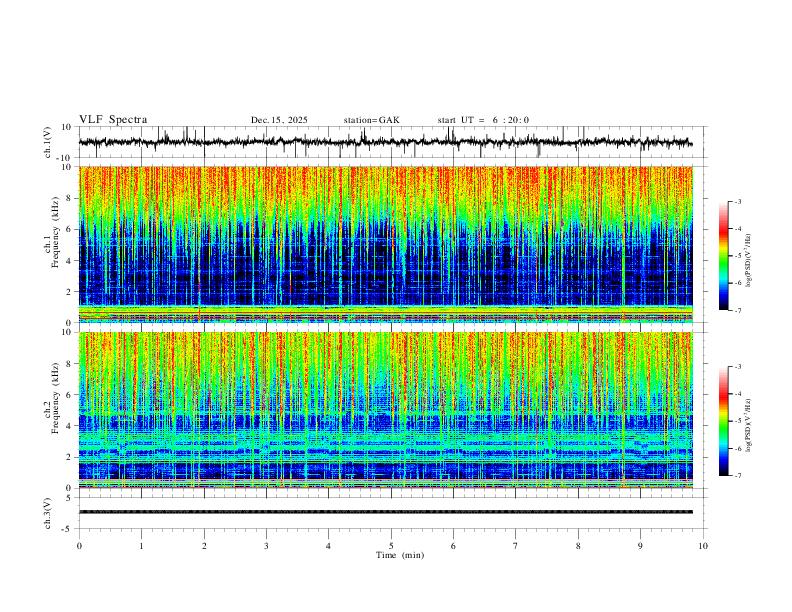Viewport: 792px width, 612px height.
Task: Click the "Time (min)" axis title
Action: (x=400, y=555)
